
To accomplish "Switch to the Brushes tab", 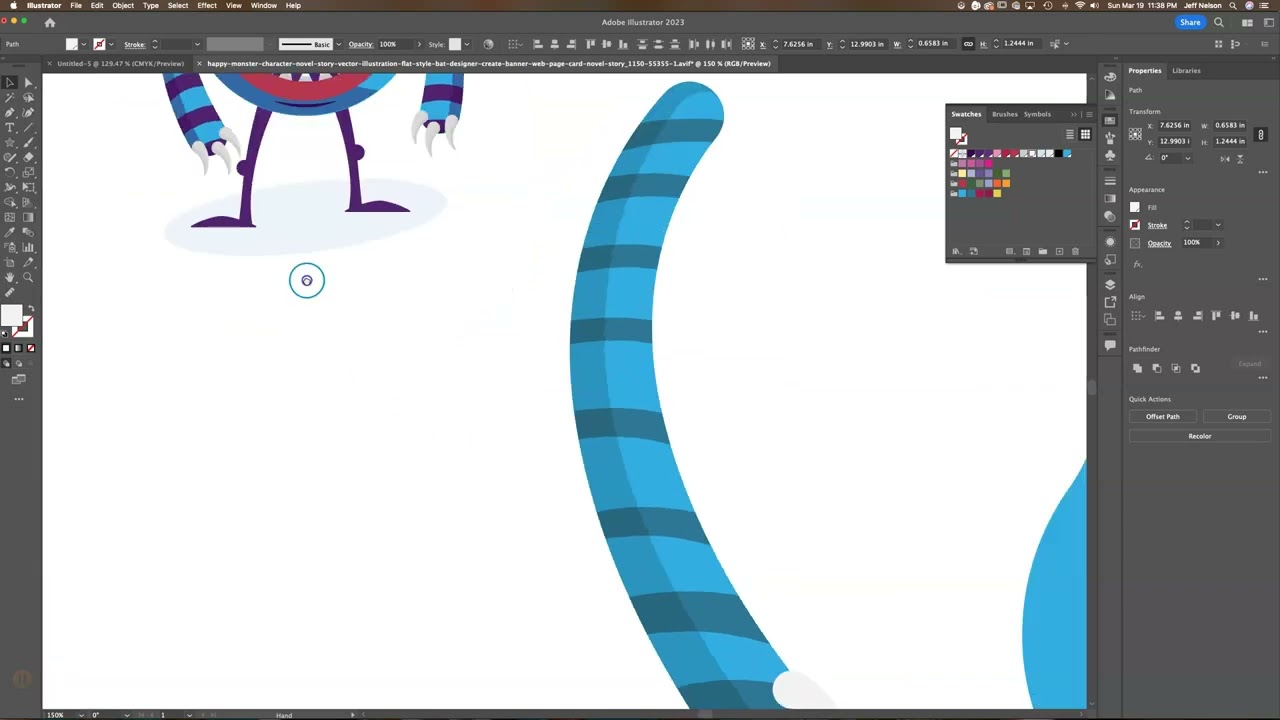I will click(x=1005, y=114).
